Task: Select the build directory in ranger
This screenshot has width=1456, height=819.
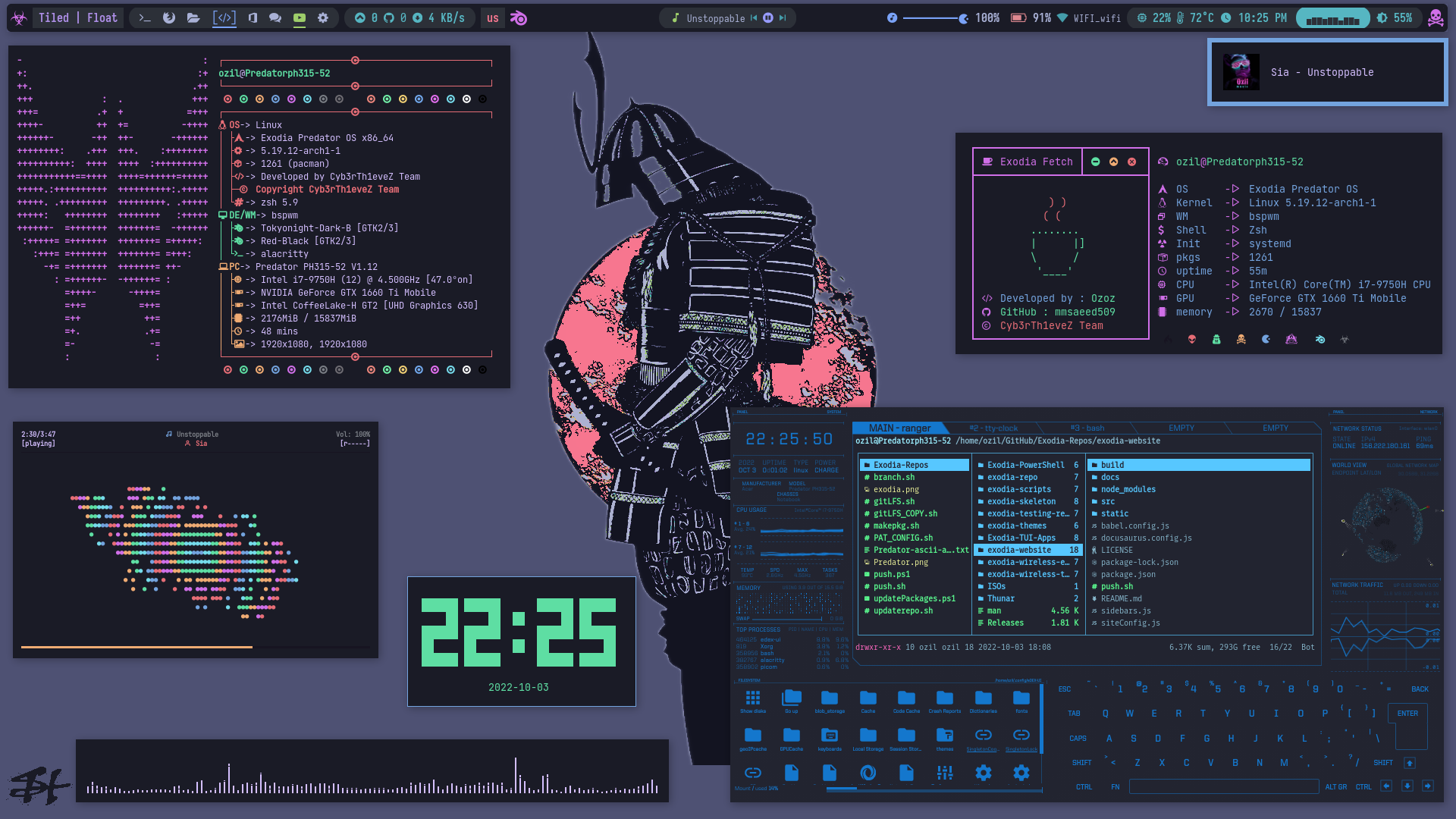Action: [1112, 465]
